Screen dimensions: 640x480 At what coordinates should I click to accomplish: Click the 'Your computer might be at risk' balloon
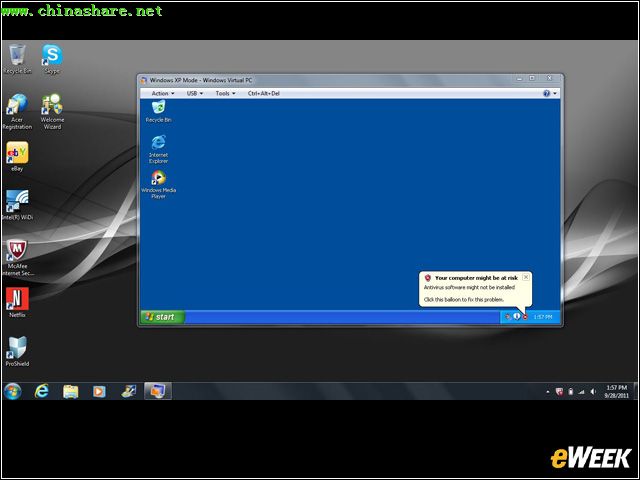click(x=475, y=289)
